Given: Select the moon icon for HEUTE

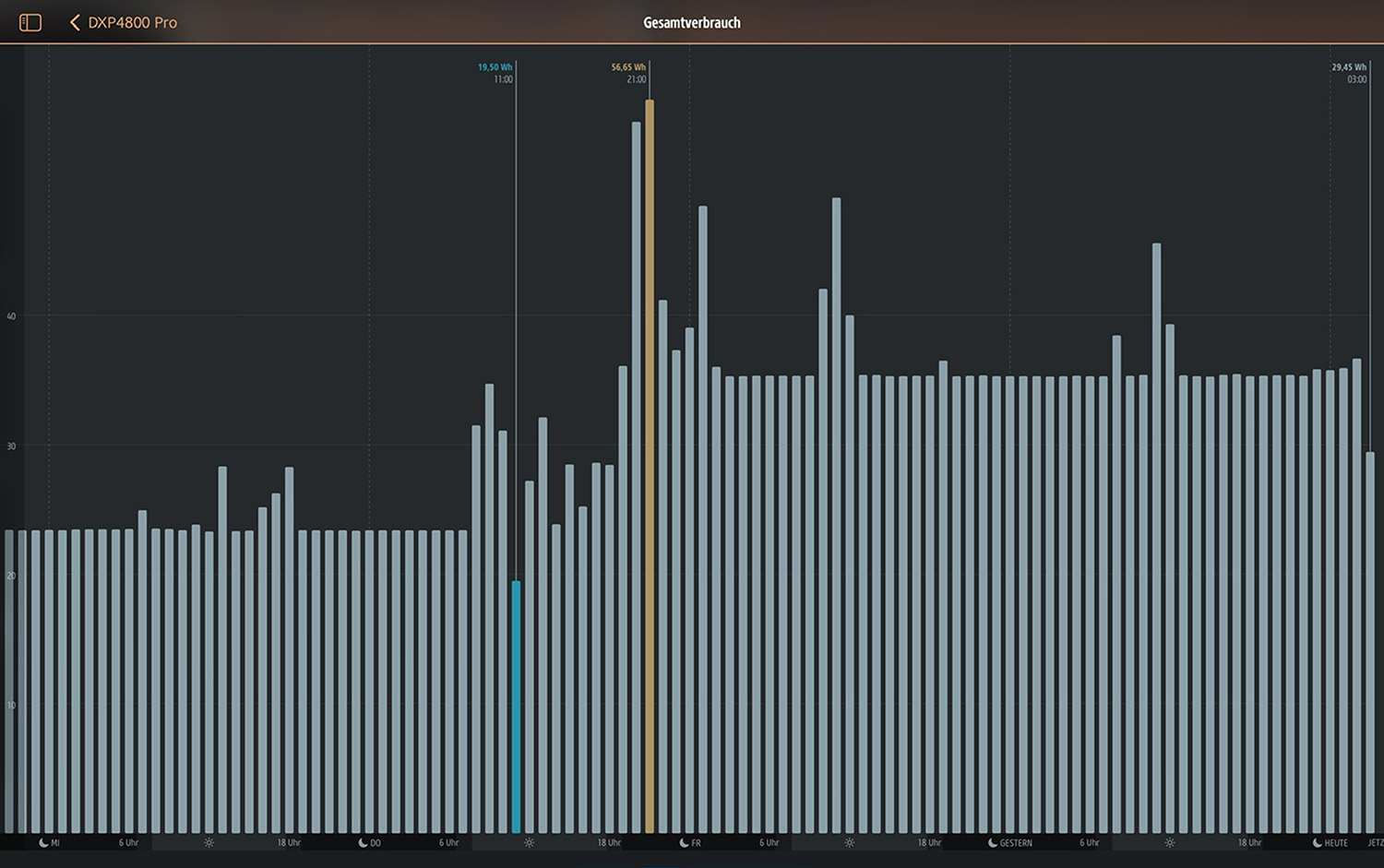Looking at the screenshot, I should [1317, 843].
